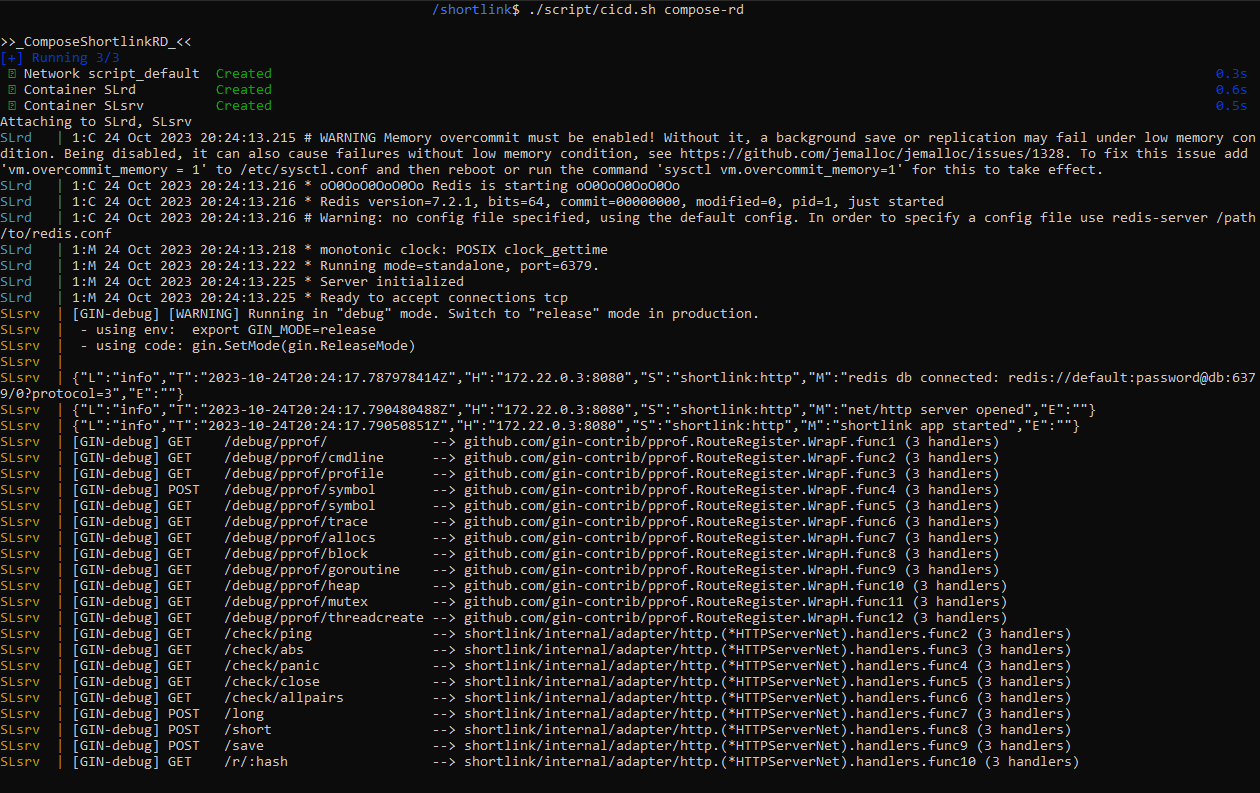Click the /debug/pprof/cmdline route
The height and width of the screenshot is (793, 1260).
(304, 458)
